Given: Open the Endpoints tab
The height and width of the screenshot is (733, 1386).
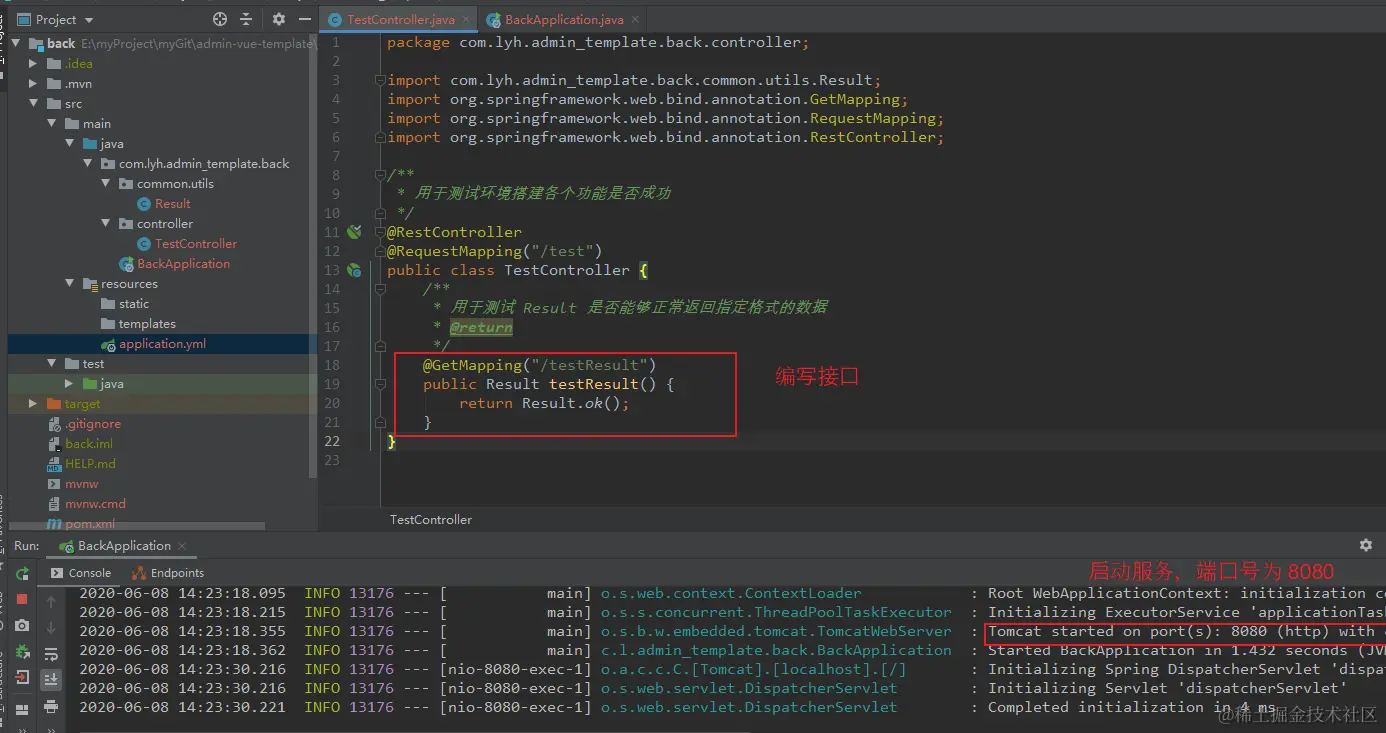Looking at the screenshot, I should pos(167,573).
